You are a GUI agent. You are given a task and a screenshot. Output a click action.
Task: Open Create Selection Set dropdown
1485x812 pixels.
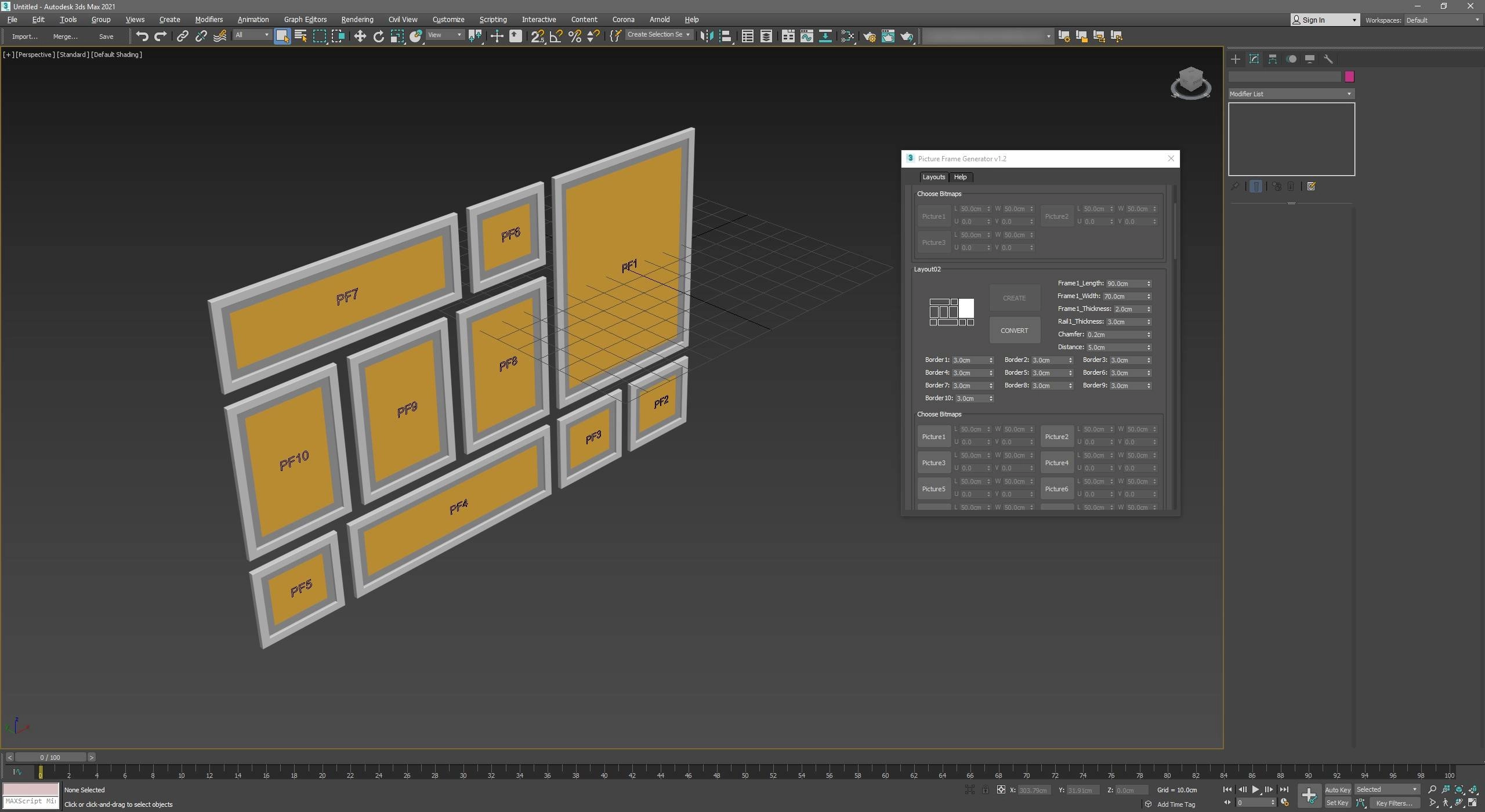coord(658,35)
